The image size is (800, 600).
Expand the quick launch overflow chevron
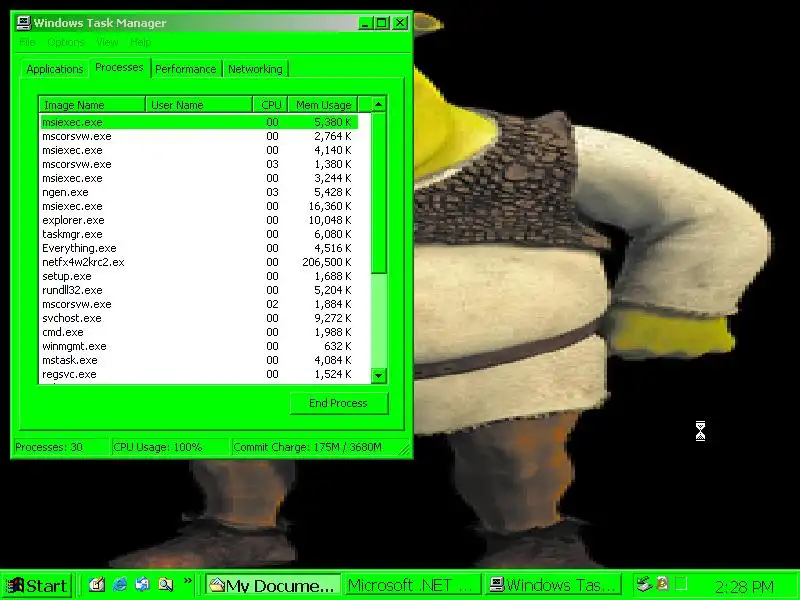[188, 581]
